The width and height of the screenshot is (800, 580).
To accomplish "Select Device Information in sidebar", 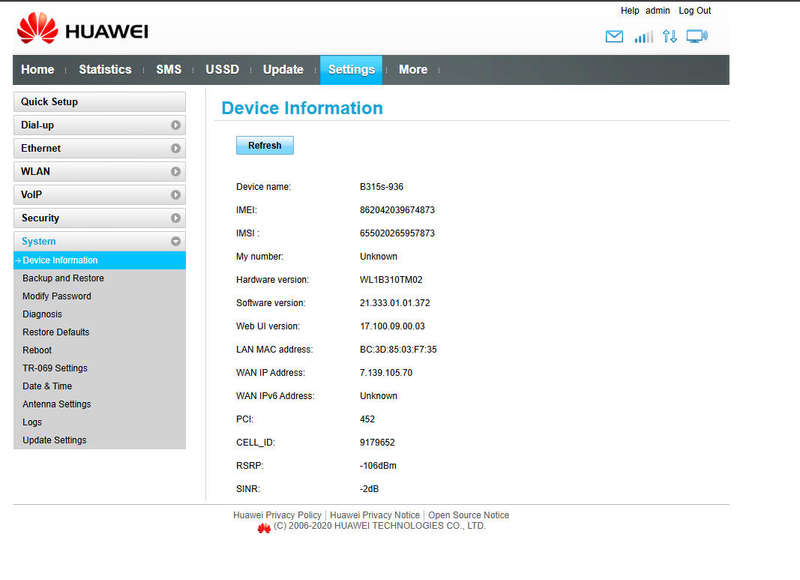I will coord(99,260).
